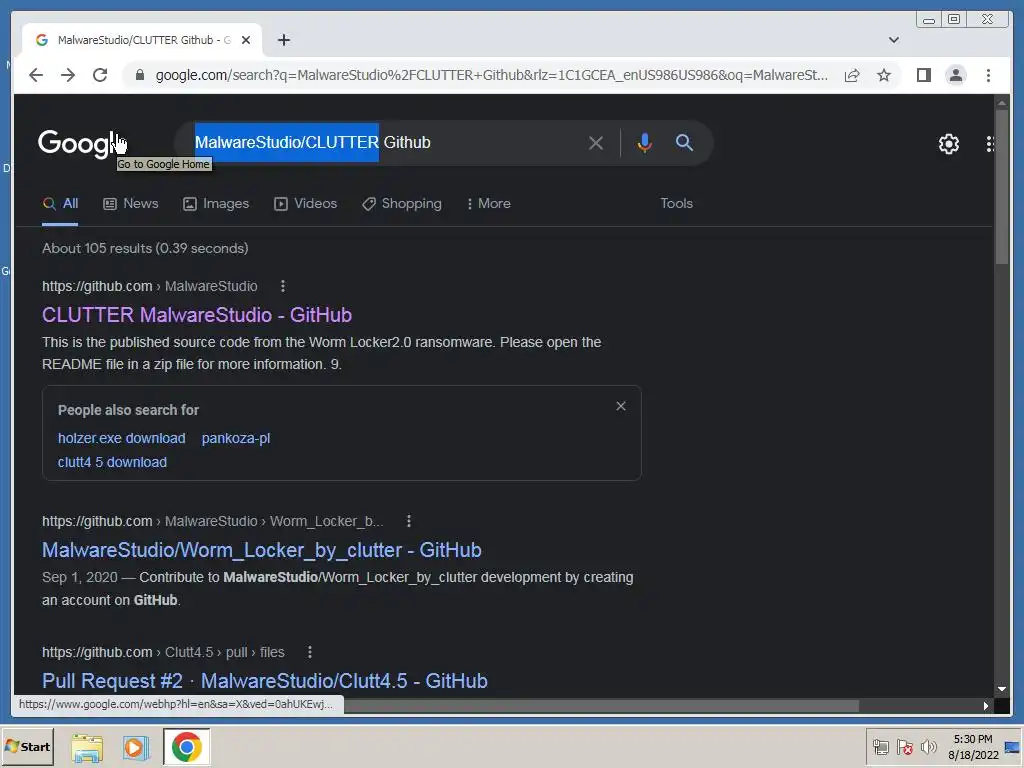Open the Google apps grid
The width and height of the screenshot is (1024, 768).
(989, 144)
